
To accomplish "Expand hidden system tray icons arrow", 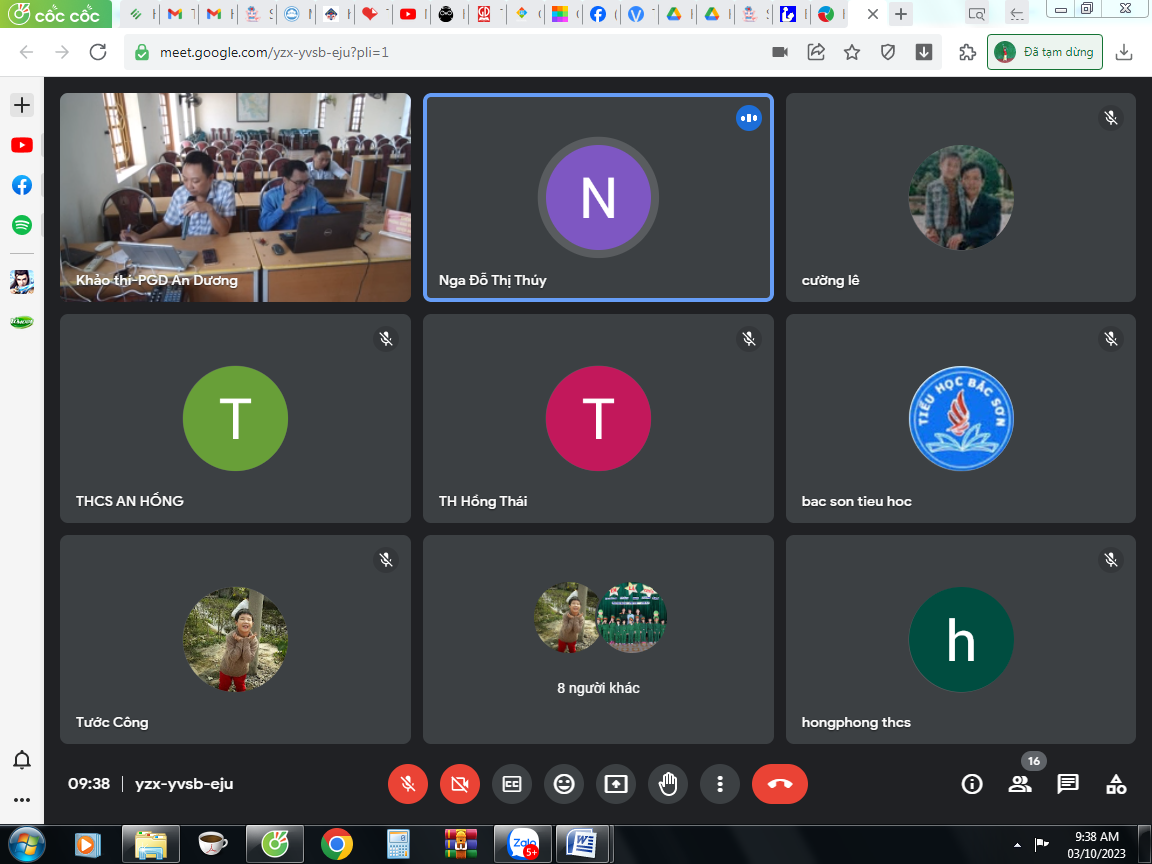I will (x=1018, y=844).
